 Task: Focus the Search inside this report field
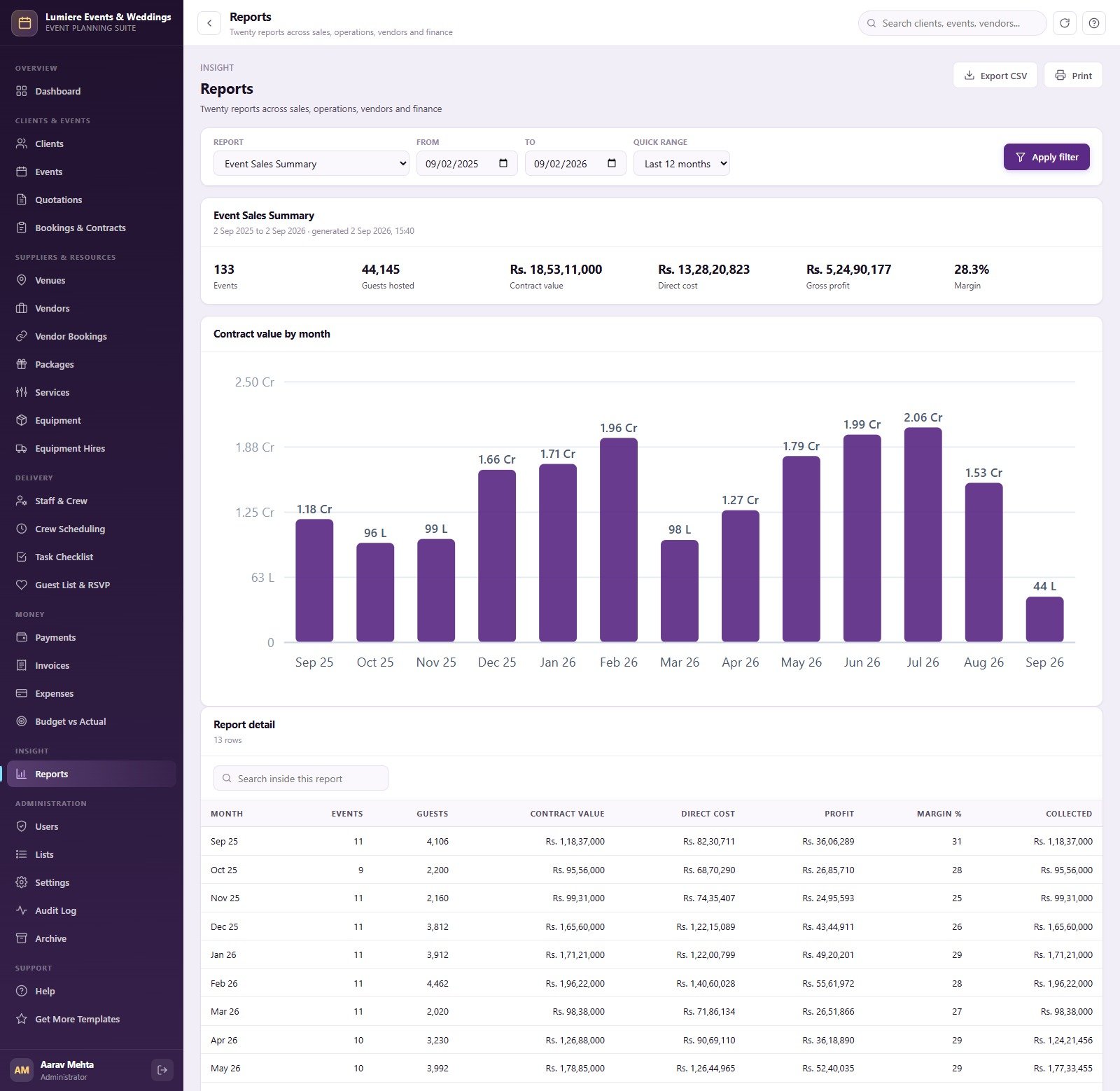pyautogui.click(x=301, y=778)
